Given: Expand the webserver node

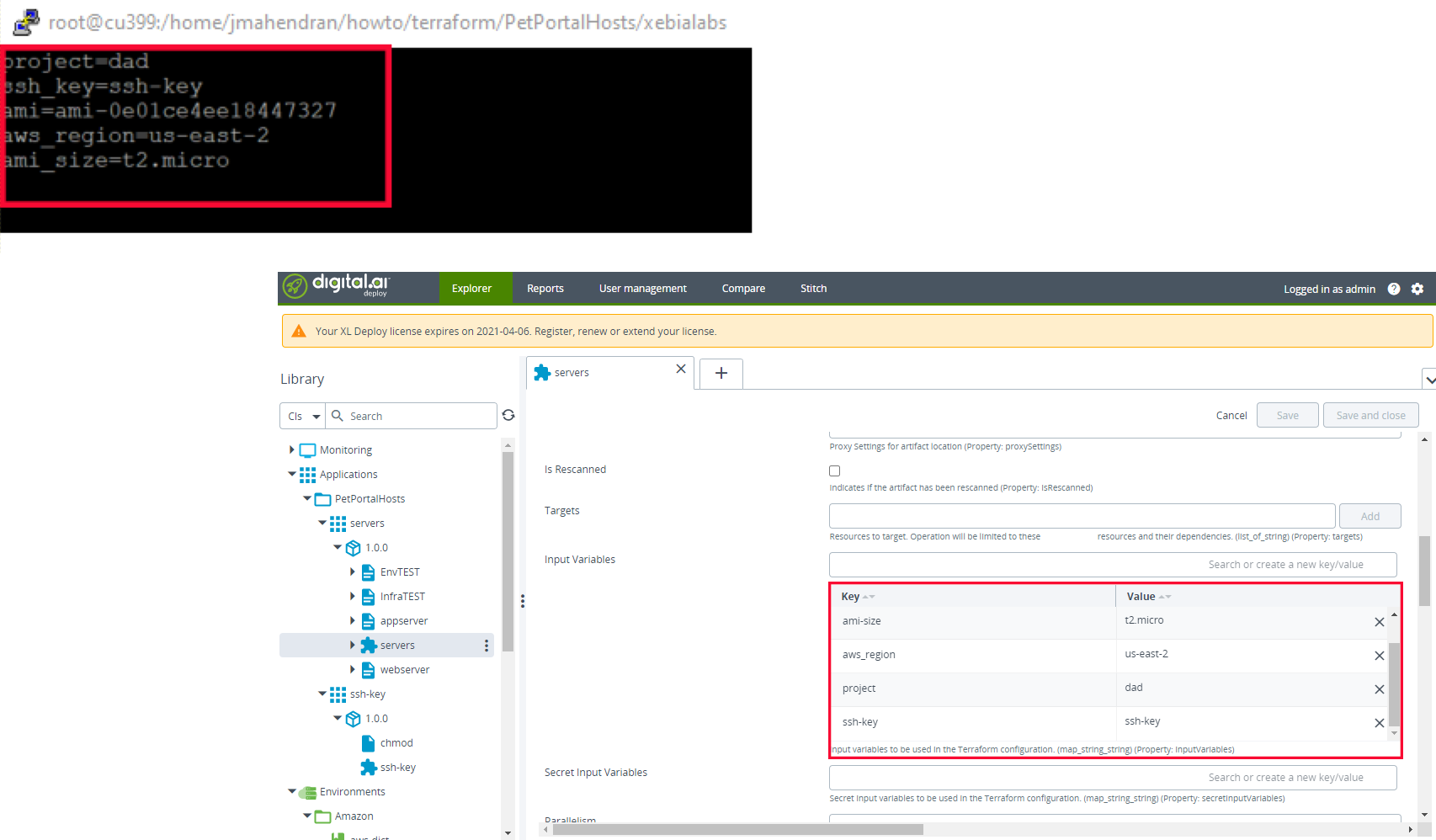Looking at the screenshot, I should (353, 670).
